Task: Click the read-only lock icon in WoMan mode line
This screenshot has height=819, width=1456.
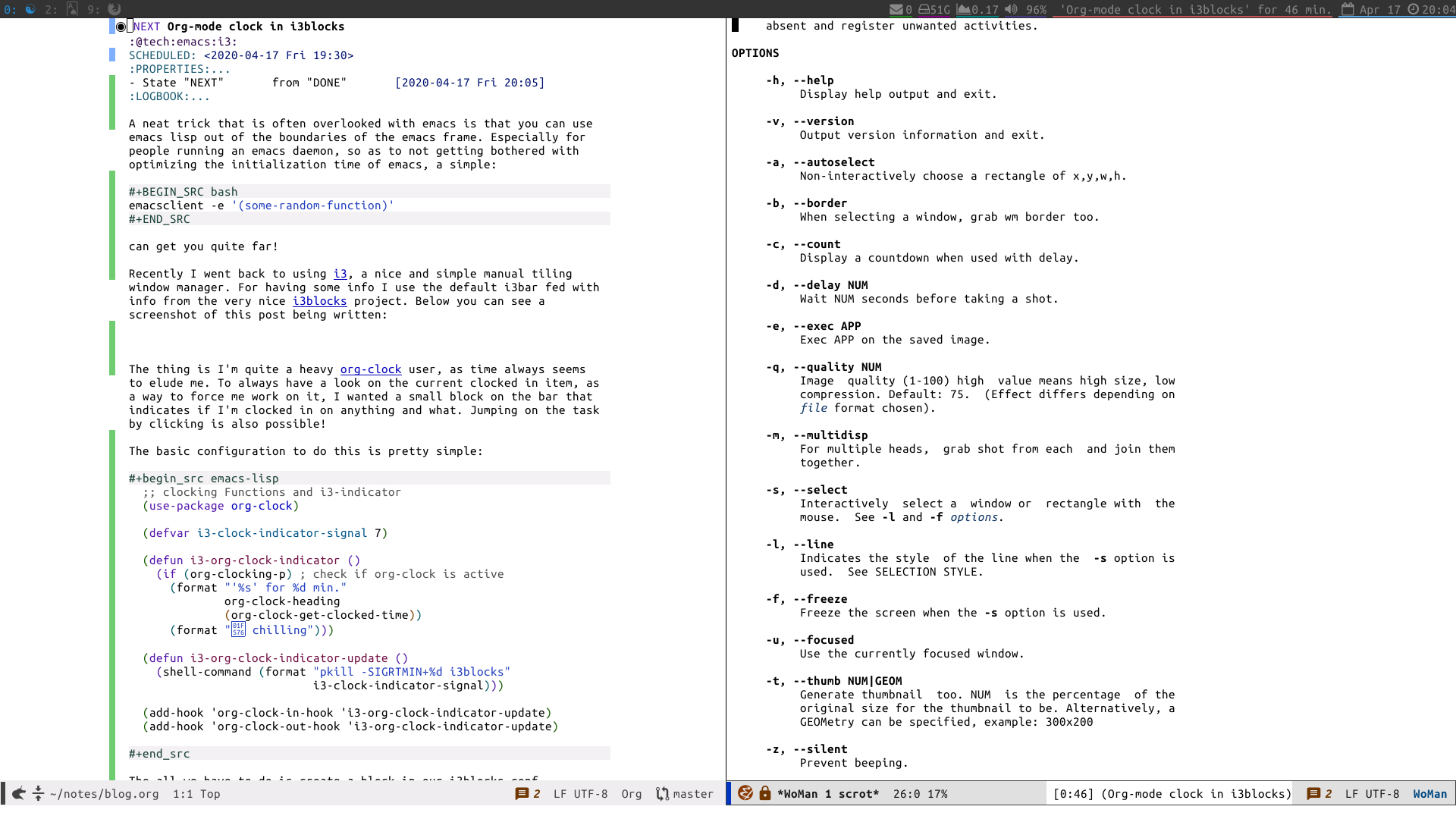Action: 765,793
